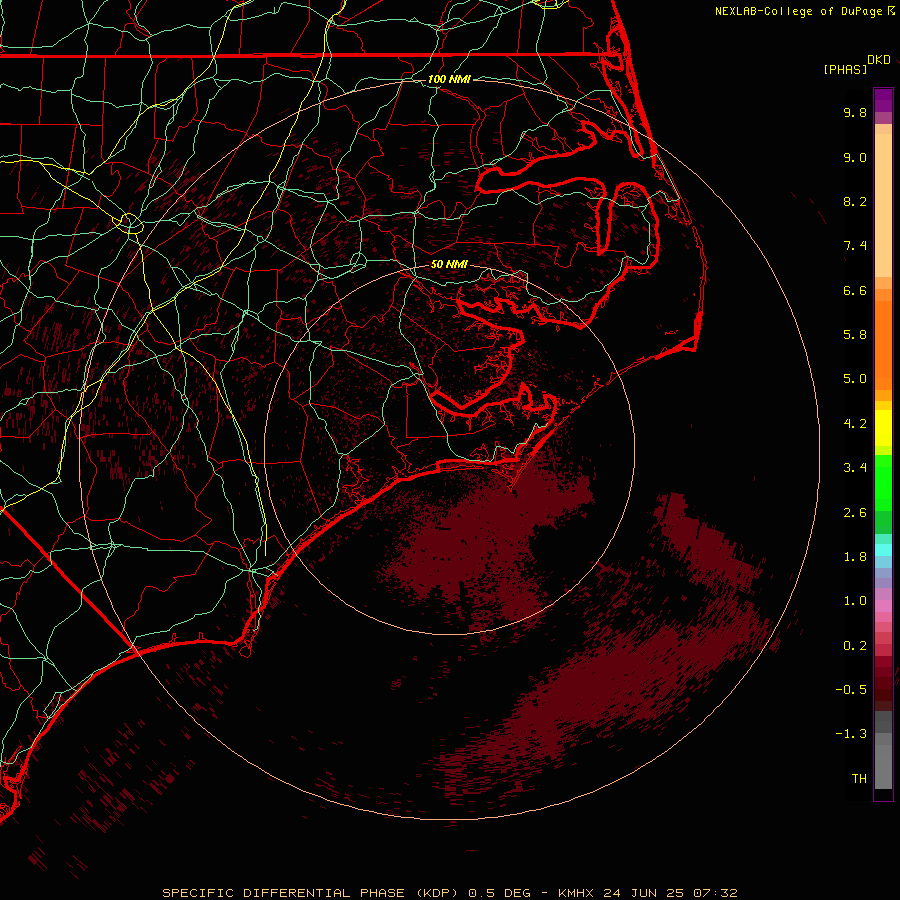Viewport: 900px width, 900px height.
Task: Click the 9.8 legend value
Action: (855, 112)
